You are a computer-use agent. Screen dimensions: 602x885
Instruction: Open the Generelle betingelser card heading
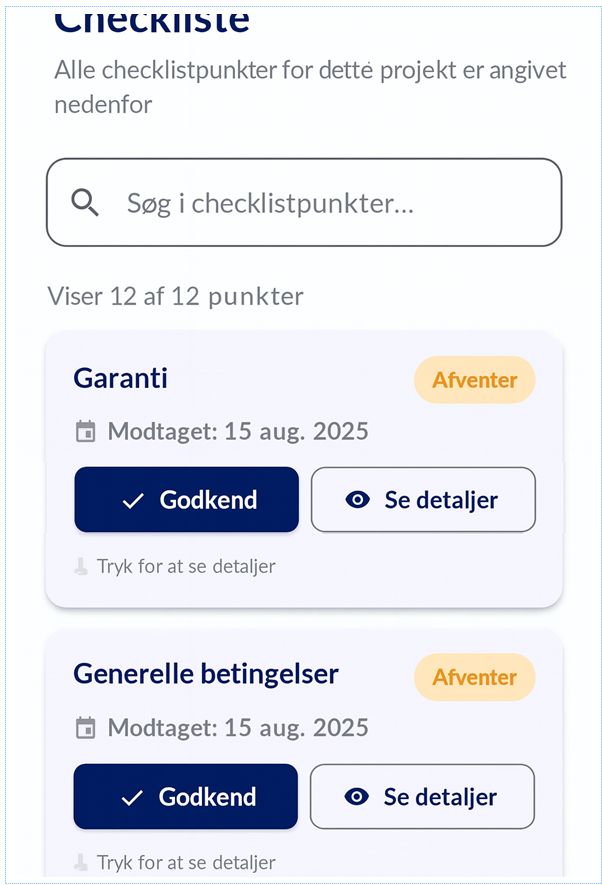[x=206, y=674]
